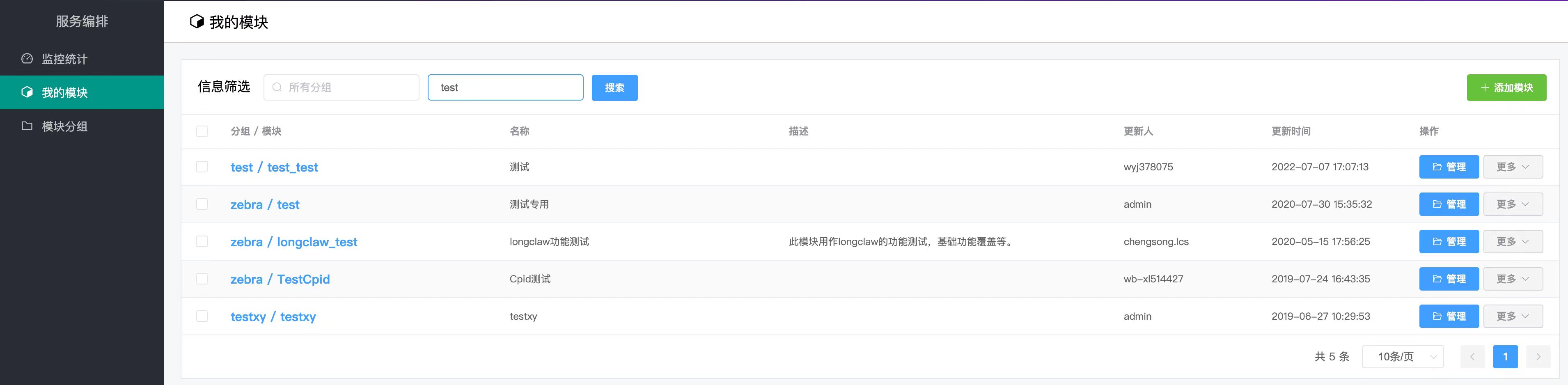Open 监控统计 in the sidebar

[82, 59]
